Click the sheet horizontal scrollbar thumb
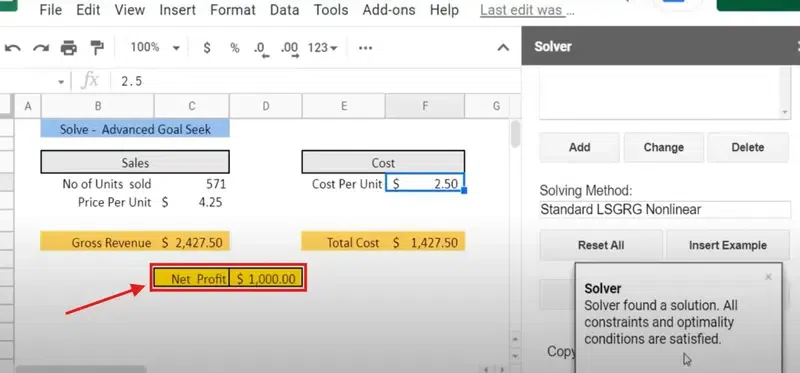The image size is (800, 373). point(81,369)
